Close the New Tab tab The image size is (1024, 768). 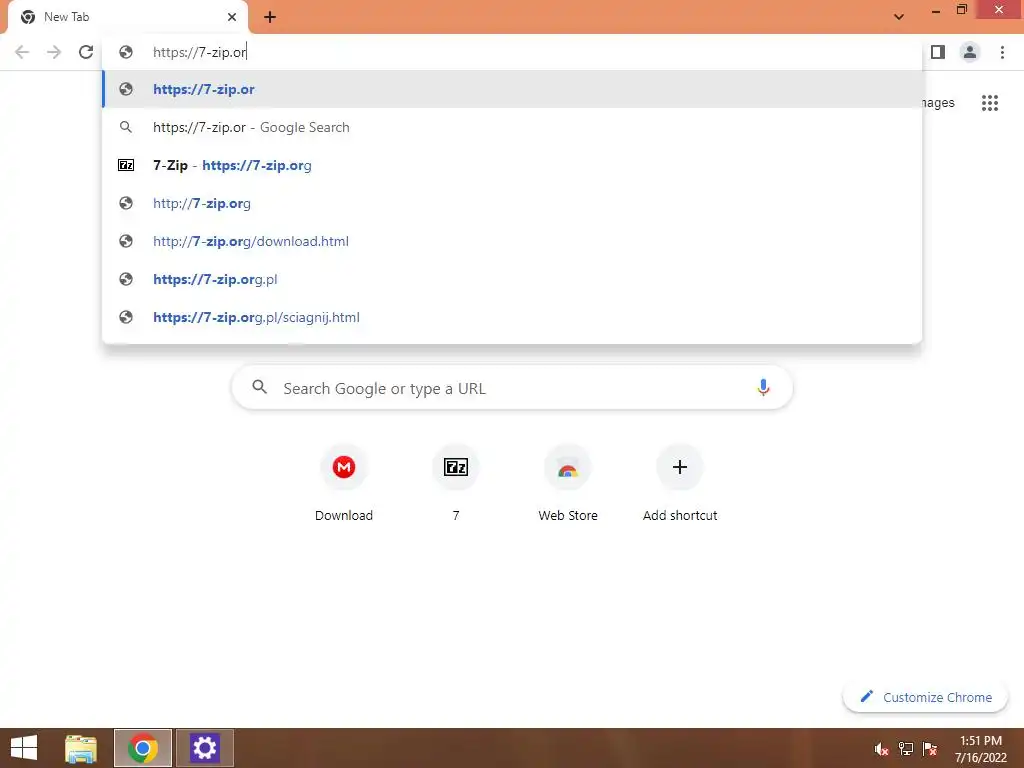[232, 17]
